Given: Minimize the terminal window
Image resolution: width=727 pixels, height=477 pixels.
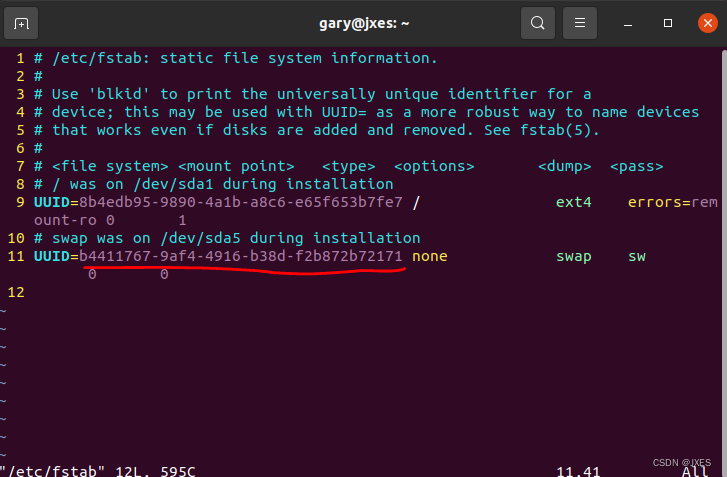Looking at the screenshot, I should coord(628,23).
